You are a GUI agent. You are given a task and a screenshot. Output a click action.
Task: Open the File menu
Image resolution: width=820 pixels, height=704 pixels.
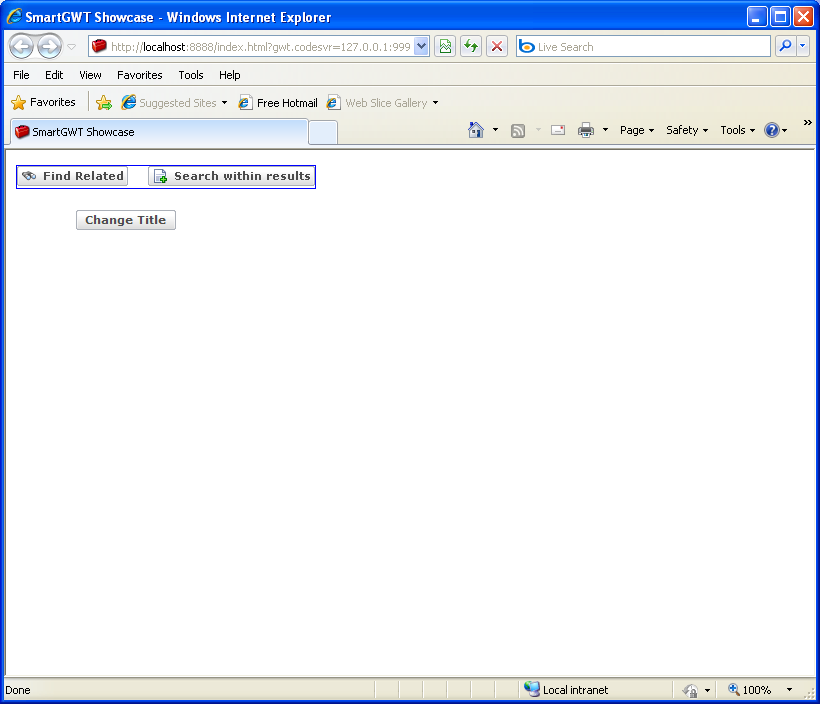tap(21, 75)
